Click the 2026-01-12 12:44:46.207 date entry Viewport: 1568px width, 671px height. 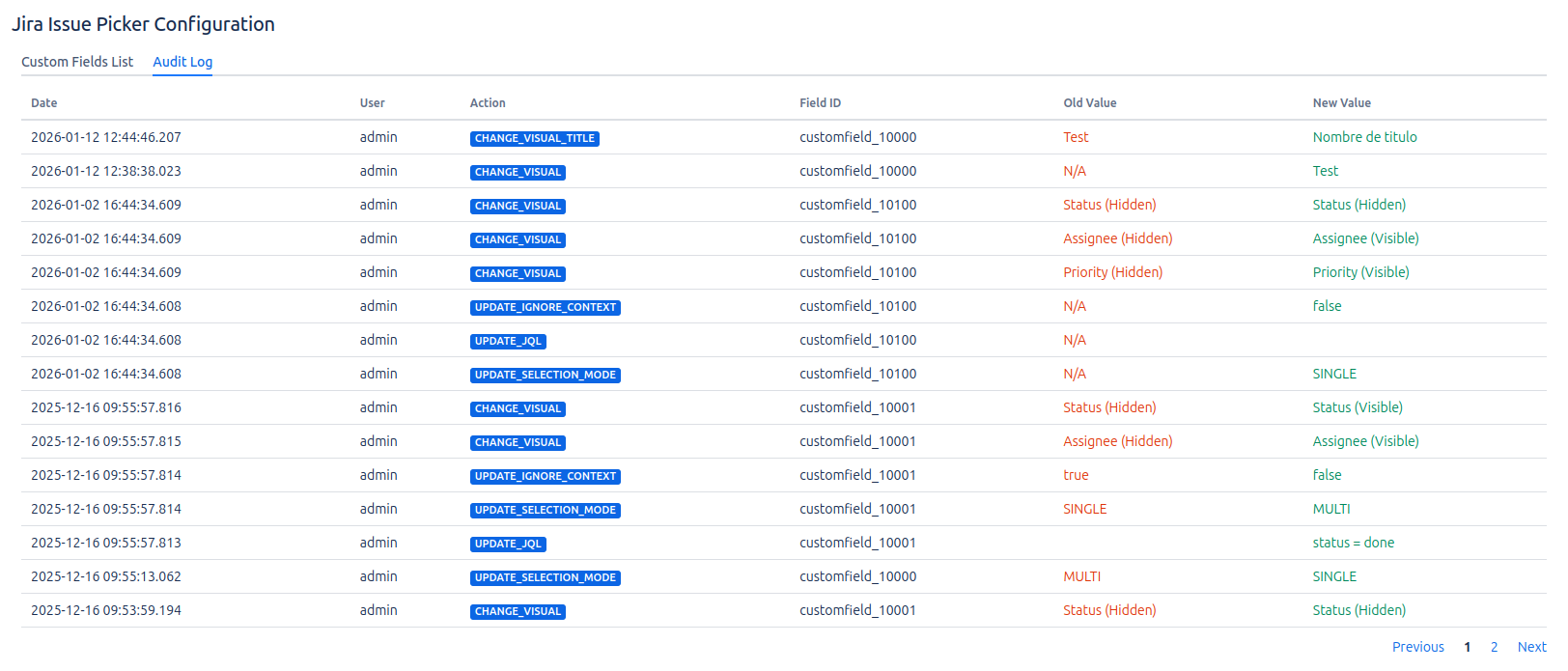point(106,137)
